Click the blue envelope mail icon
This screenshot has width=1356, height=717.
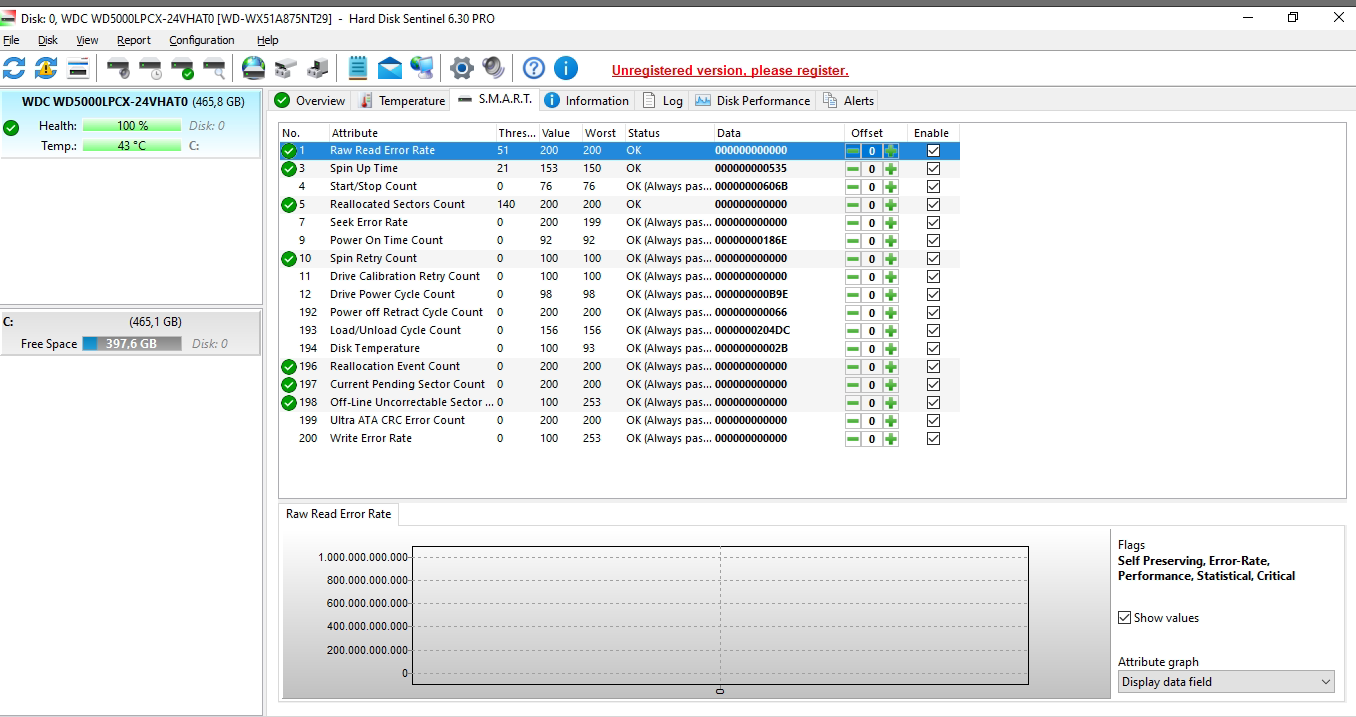click(x=390, y=68)
